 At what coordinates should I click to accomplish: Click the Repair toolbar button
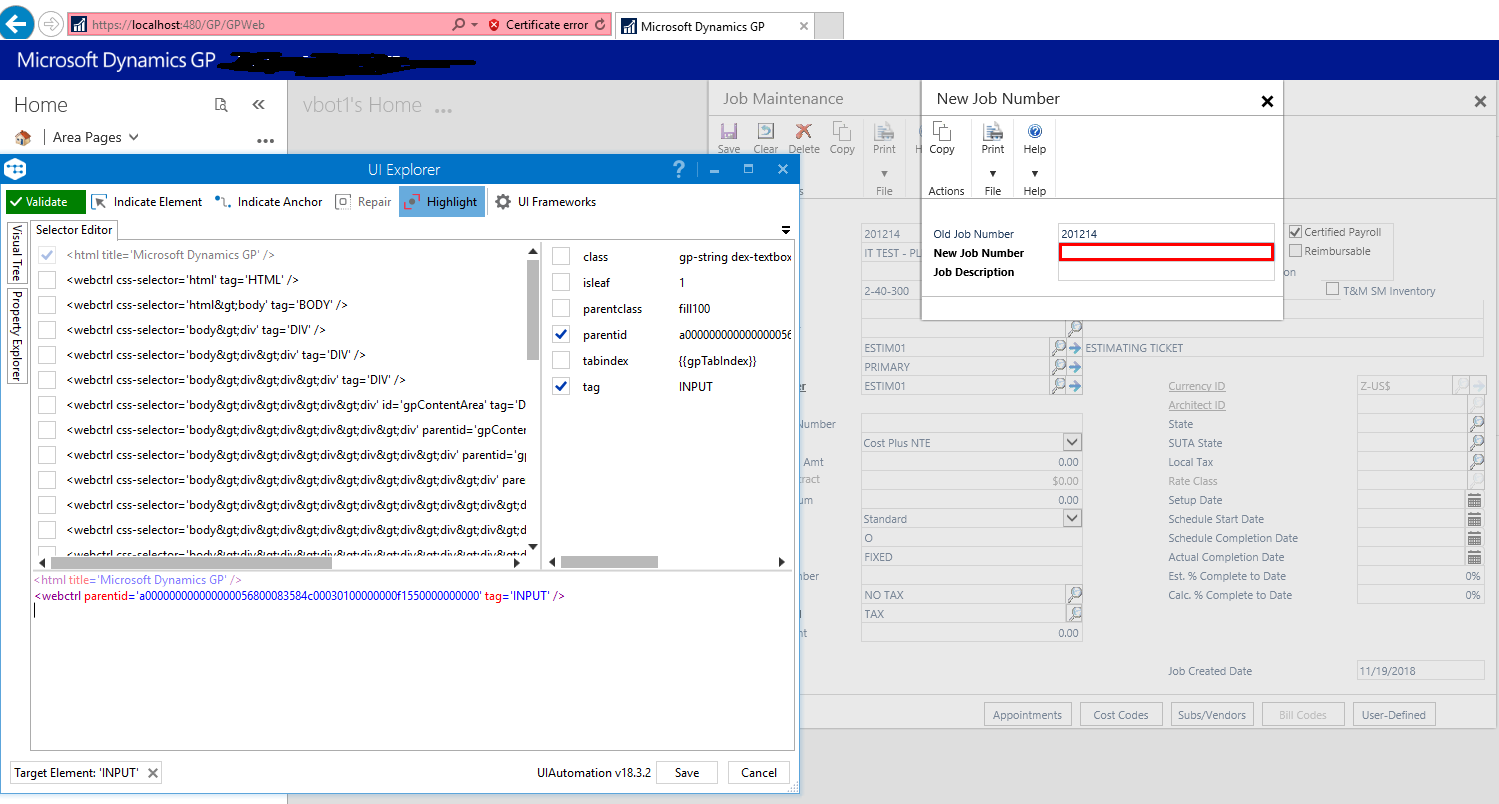click(363, 202)
